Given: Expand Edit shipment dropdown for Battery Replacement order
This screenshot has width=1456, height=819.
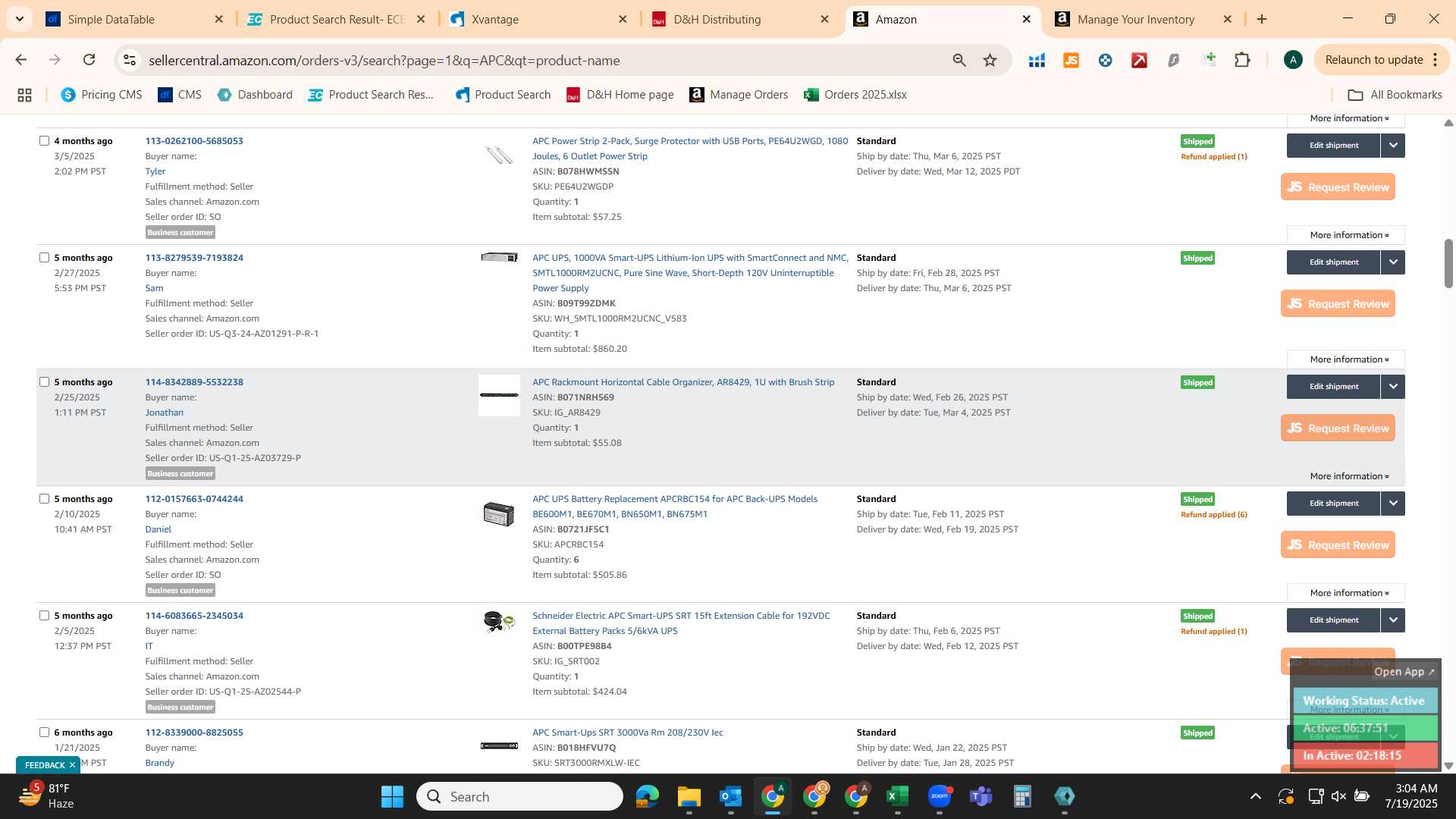Looking at the screenshot, I should [x=1393, y=504].
